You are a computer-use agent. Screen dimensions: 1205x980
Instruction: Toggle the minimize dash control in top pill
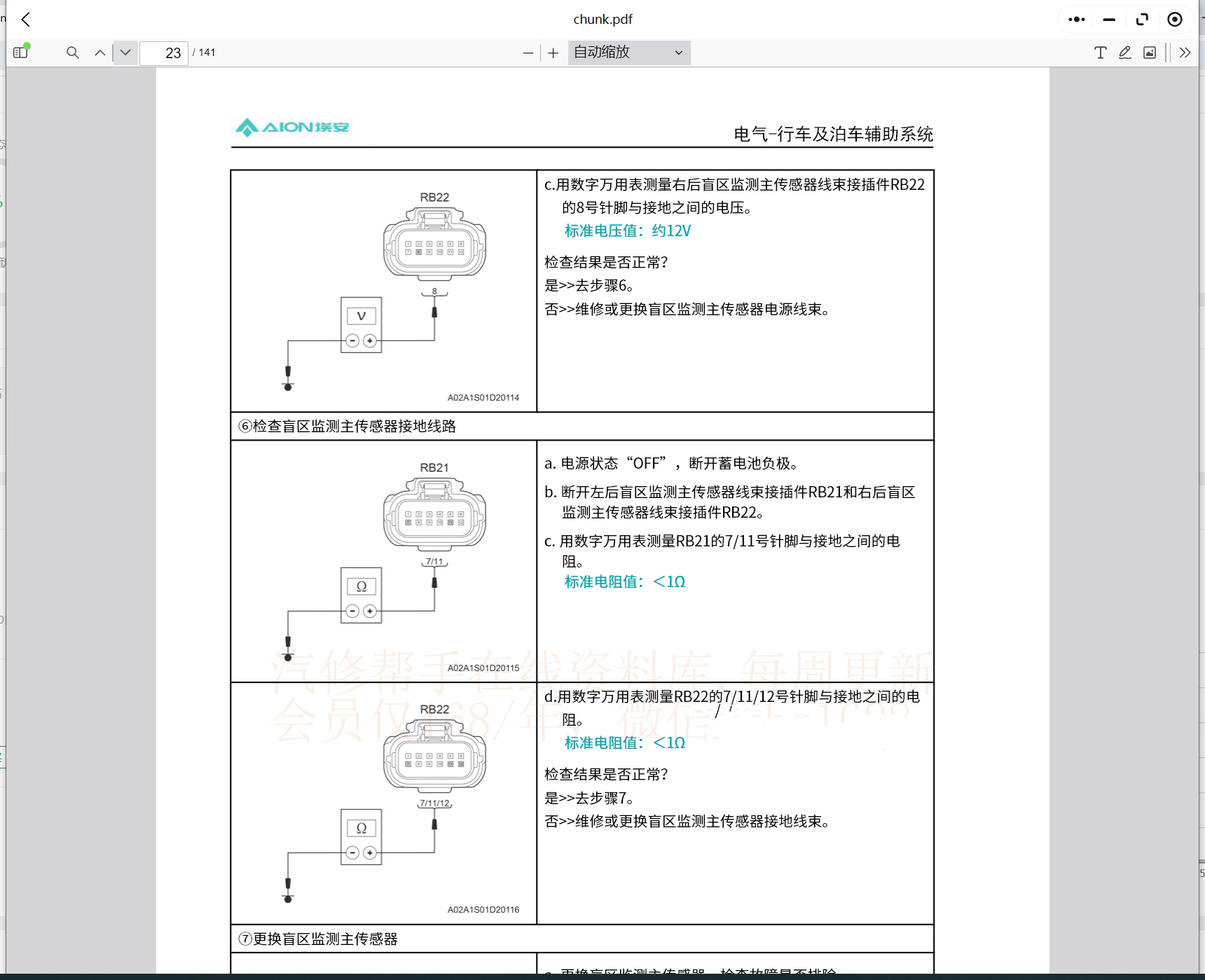[x=1108, y=19]
